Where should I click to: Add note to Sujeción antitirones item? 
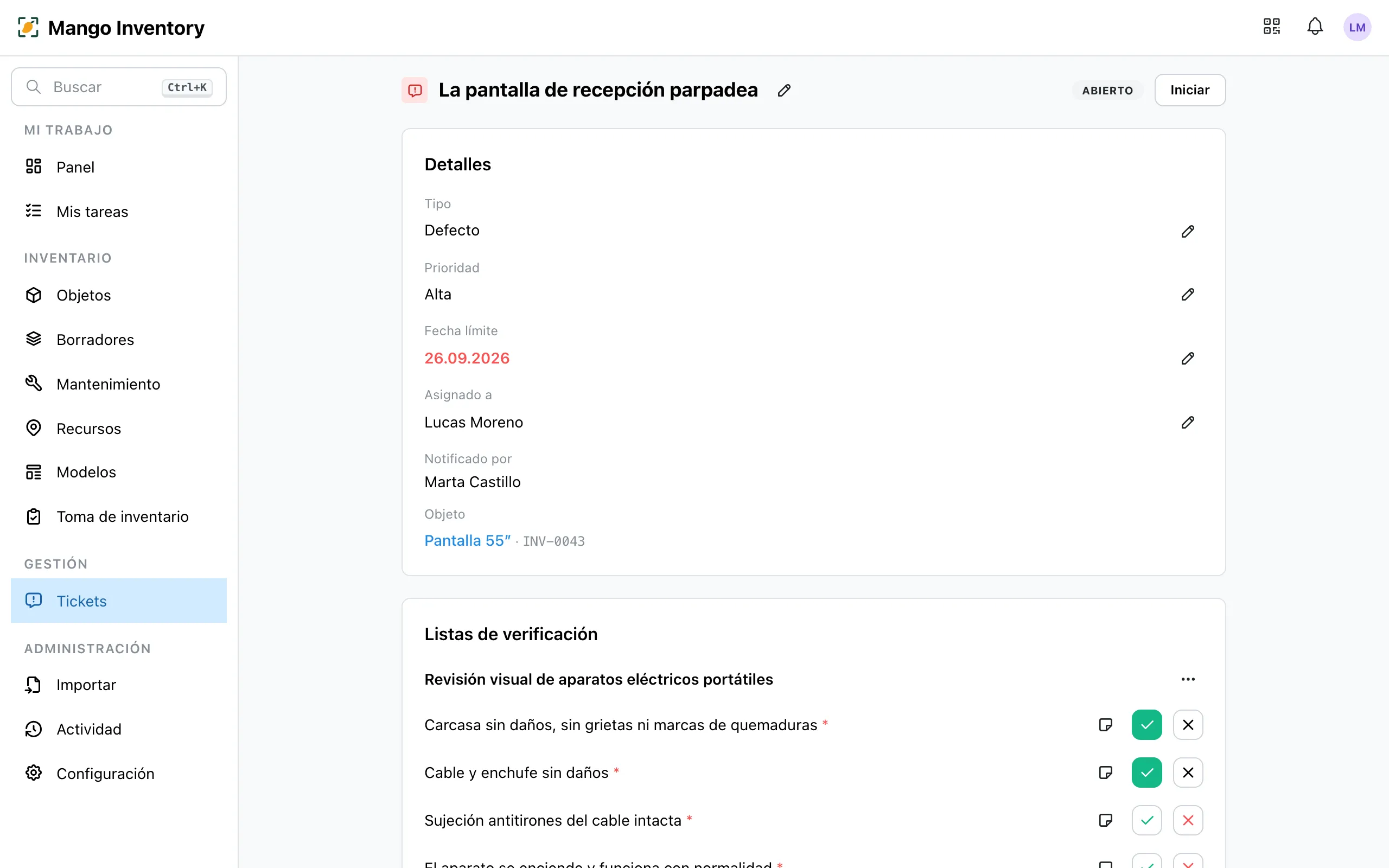click(x=1105, y=820)
